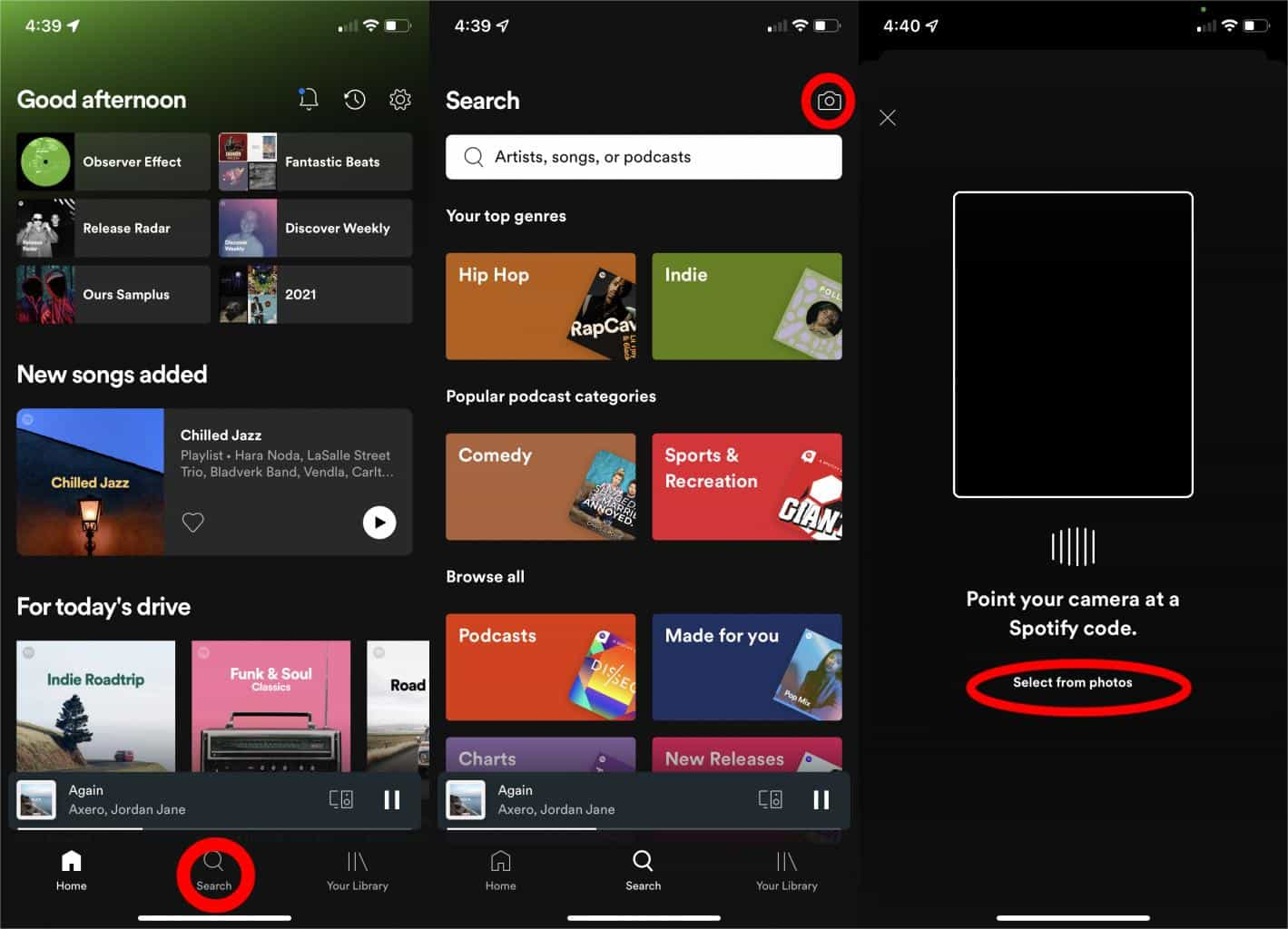This screenshot has height=929, width=1288.
Task: Open devices picker in Home mini player
Action: pyautogui.click(x=341, y=799)
